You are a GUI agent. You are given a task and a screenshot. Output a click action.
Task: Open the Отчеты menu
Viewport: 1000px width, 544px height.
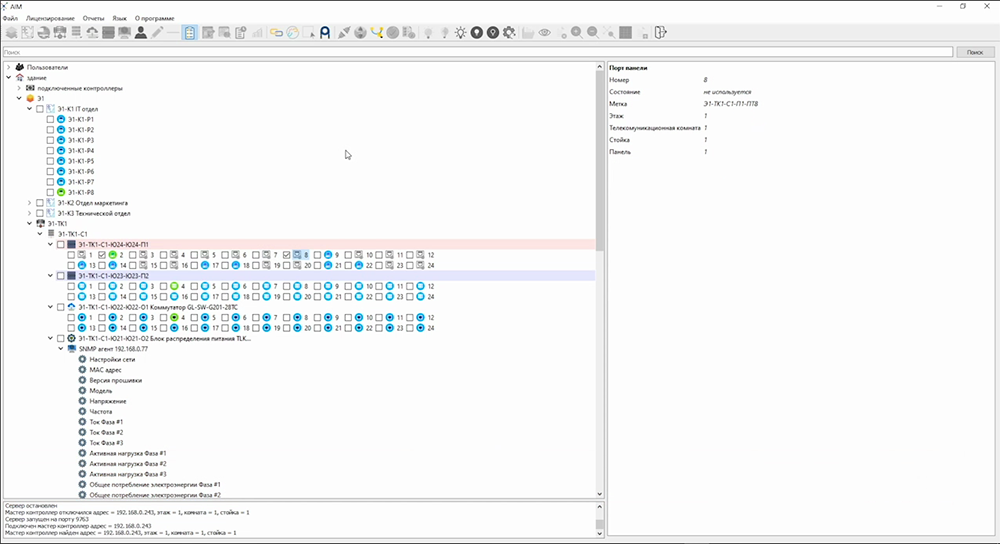tap(91, 18)
